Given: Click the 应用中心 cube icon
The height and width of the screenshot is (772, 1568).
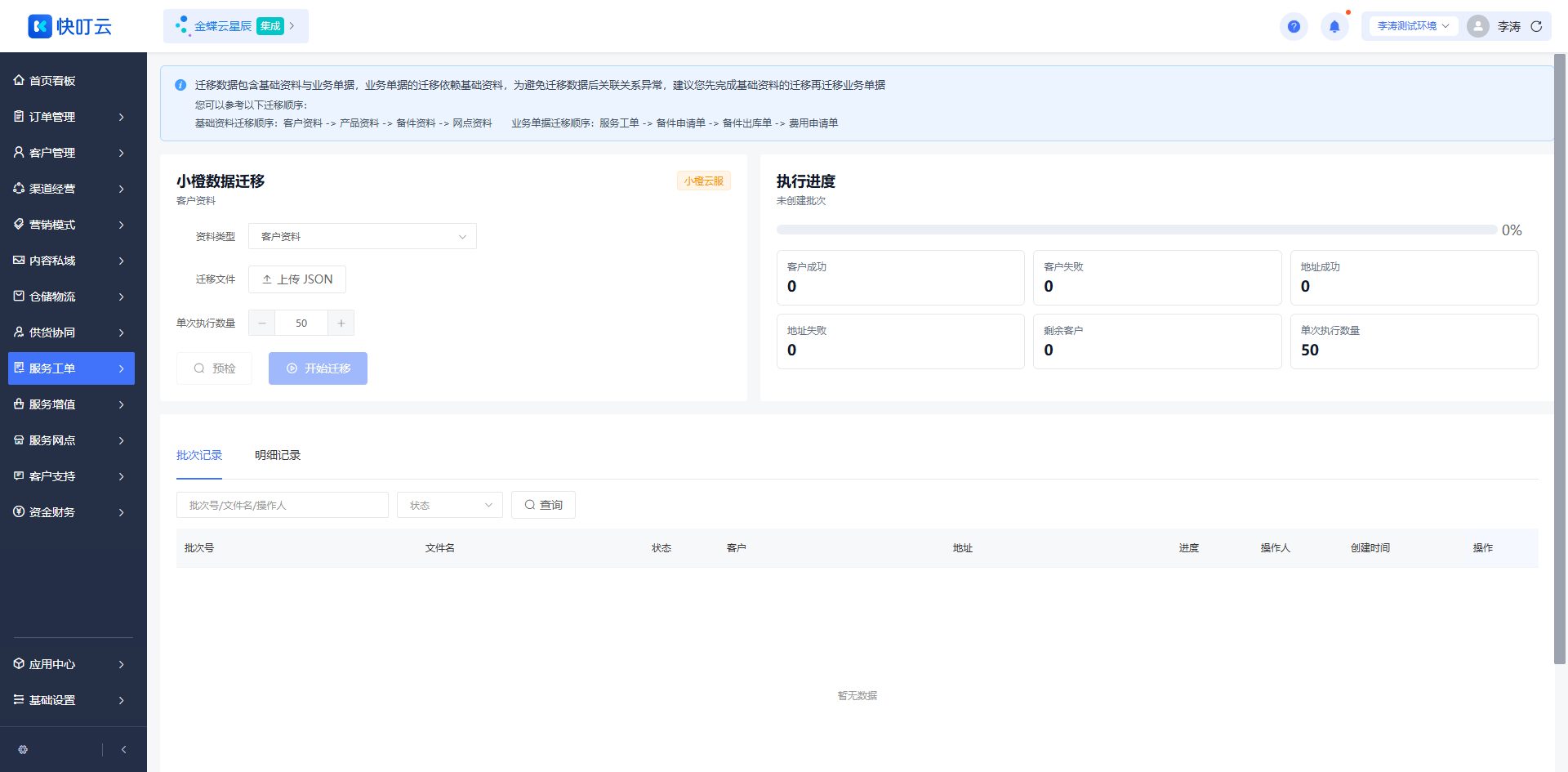Looking at the screenshot, I should click(x=19, y=663).
